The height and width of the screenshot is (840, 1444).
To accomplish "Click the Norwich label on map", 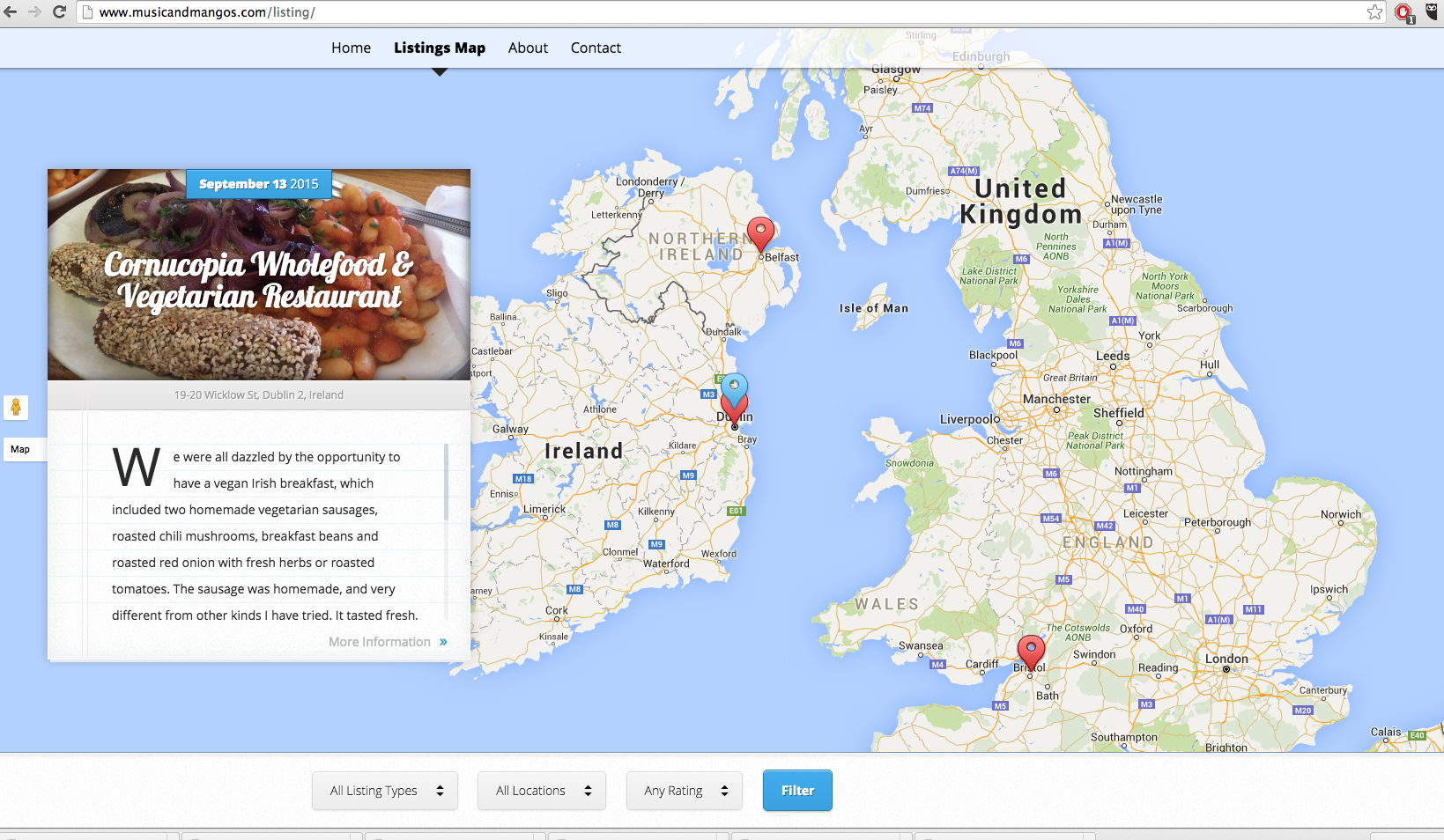I will [x=1341, y=514].
